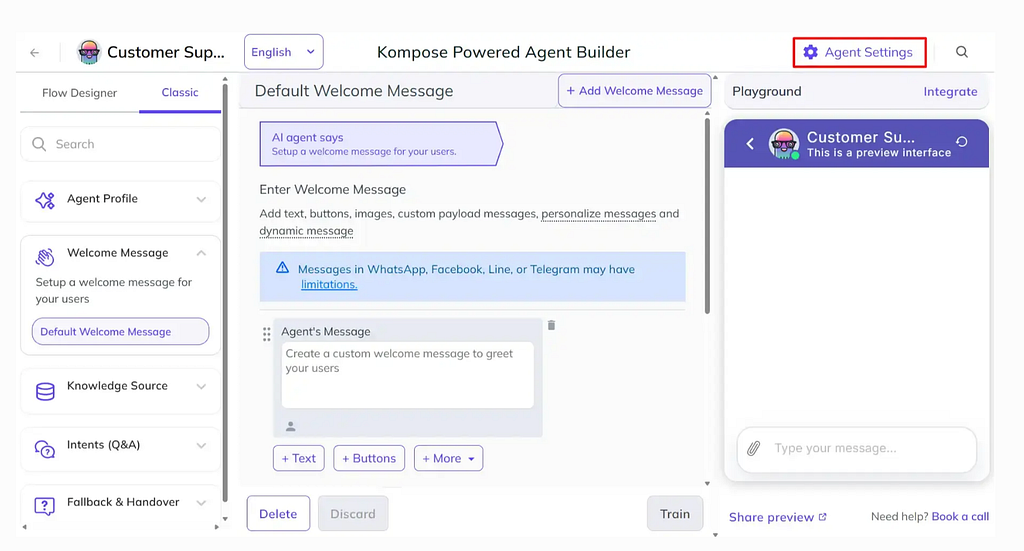Expand the Fallback & Handover section
The image size is (1024, 551).
[201, 503]
